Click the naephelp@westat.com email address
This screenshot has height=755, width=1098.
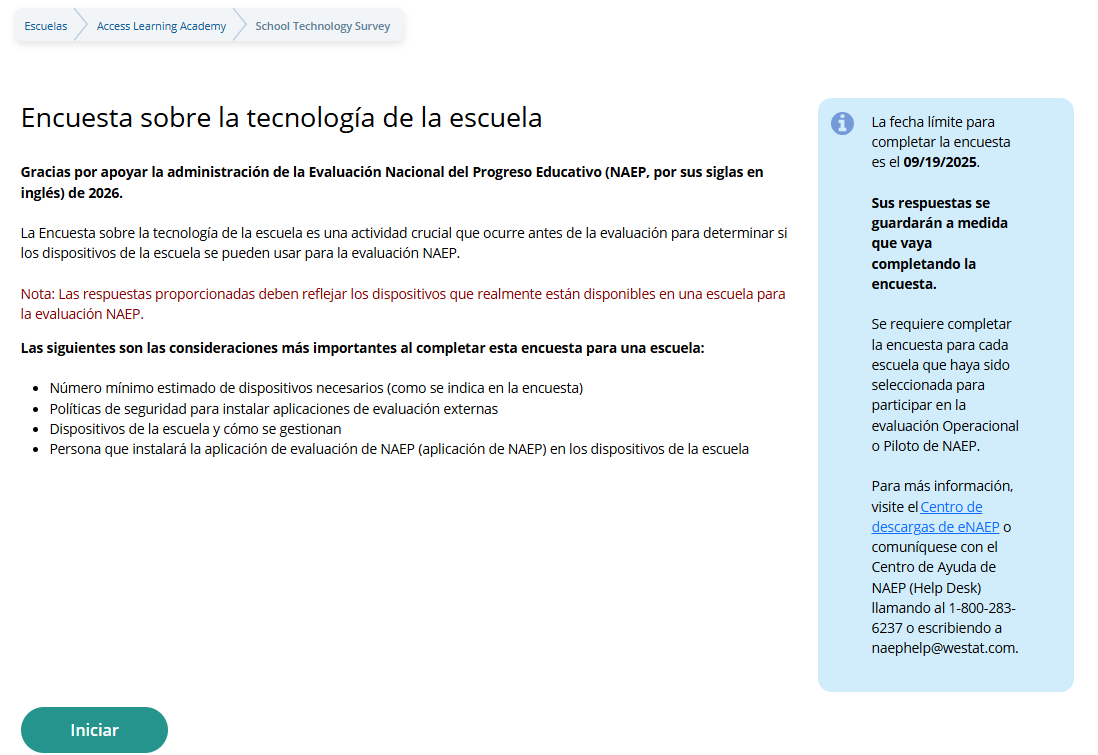[x=943, y=648]
